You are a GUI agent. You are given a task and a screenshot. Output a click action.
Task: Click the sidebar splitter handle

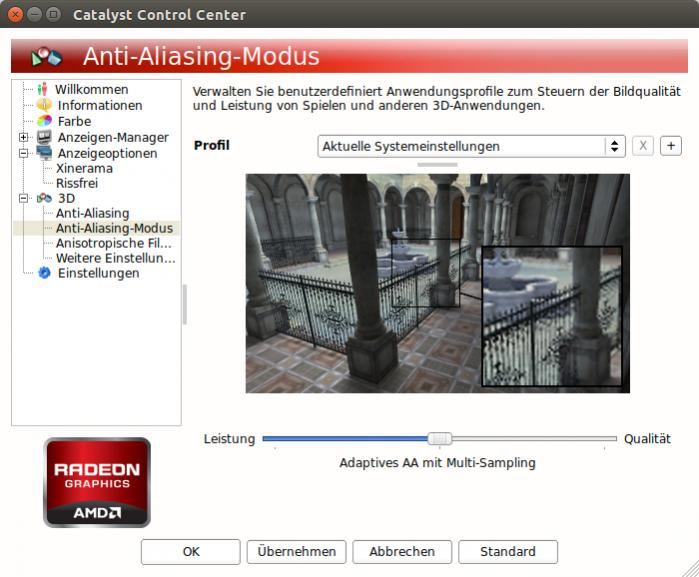[185, 305]
